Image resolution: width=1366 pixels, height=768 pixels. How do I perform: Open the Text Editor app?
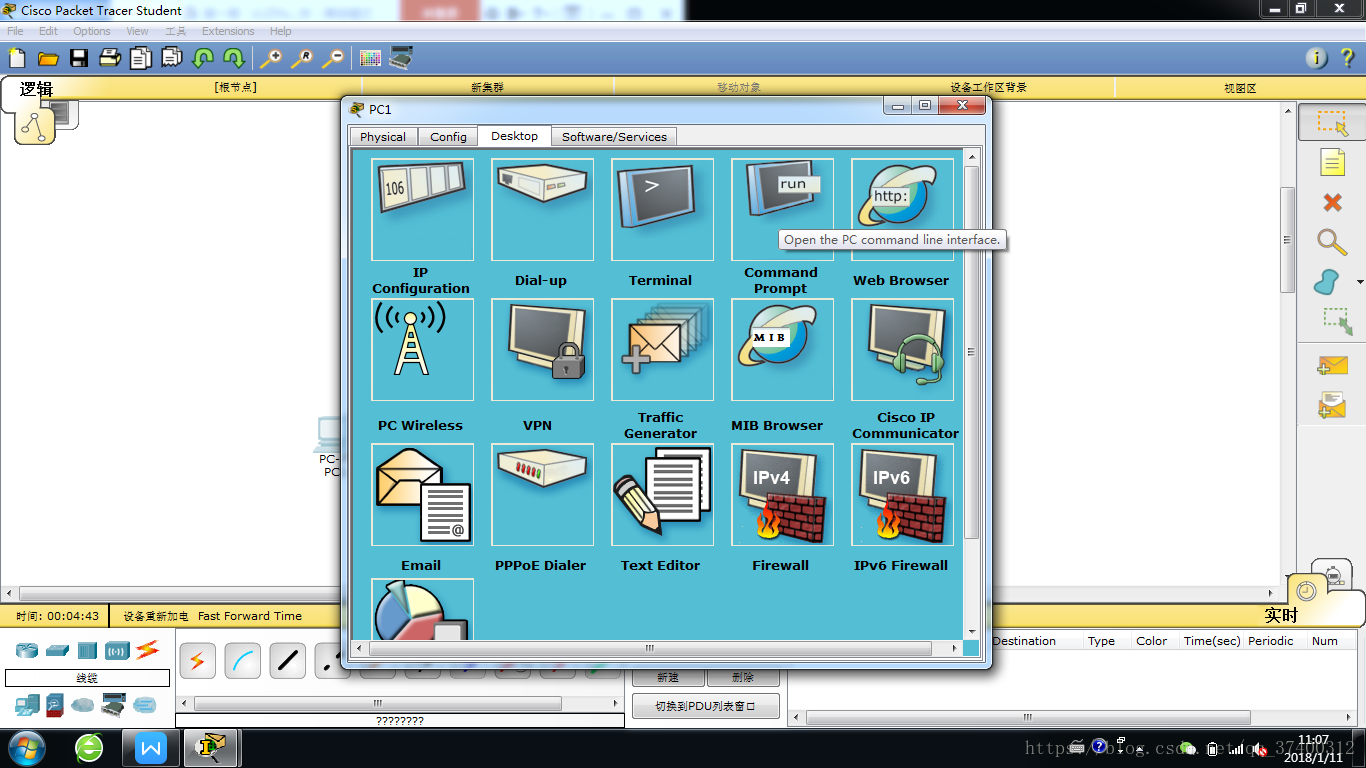[x=662, y=495]
